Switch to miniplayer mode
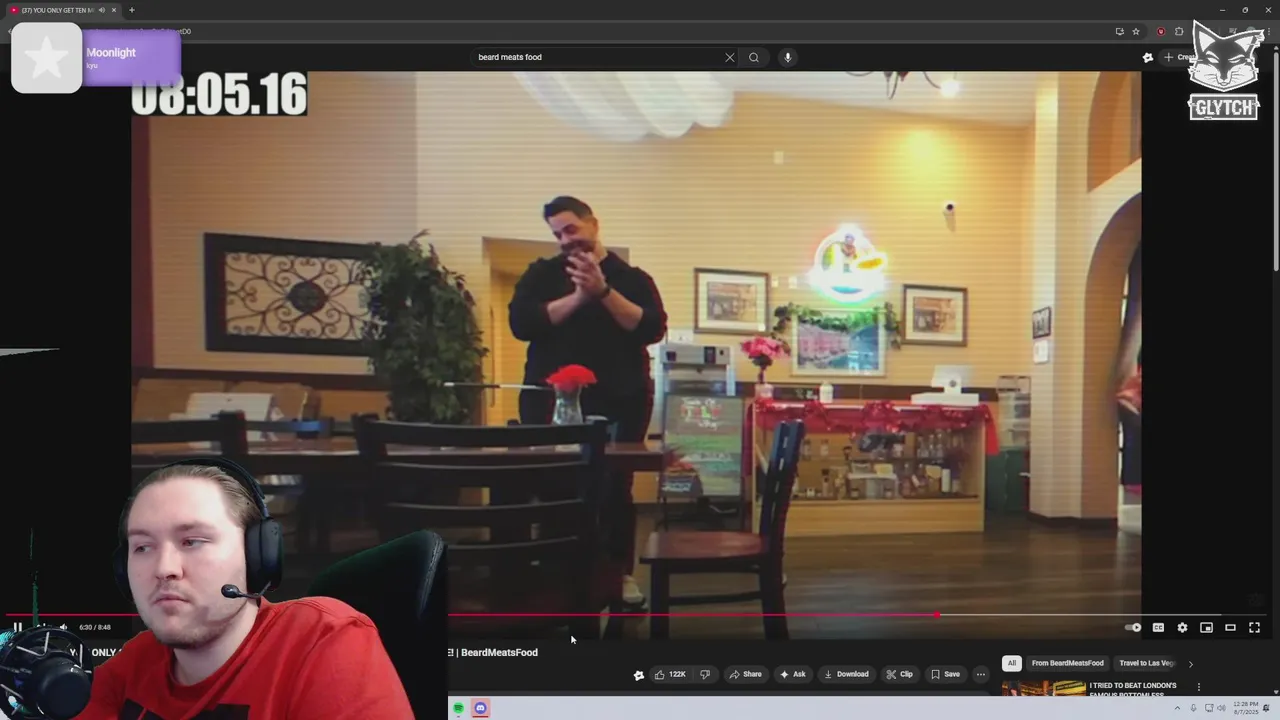The height and width of the screenshot is (720, 1280). pos(1206,628)
